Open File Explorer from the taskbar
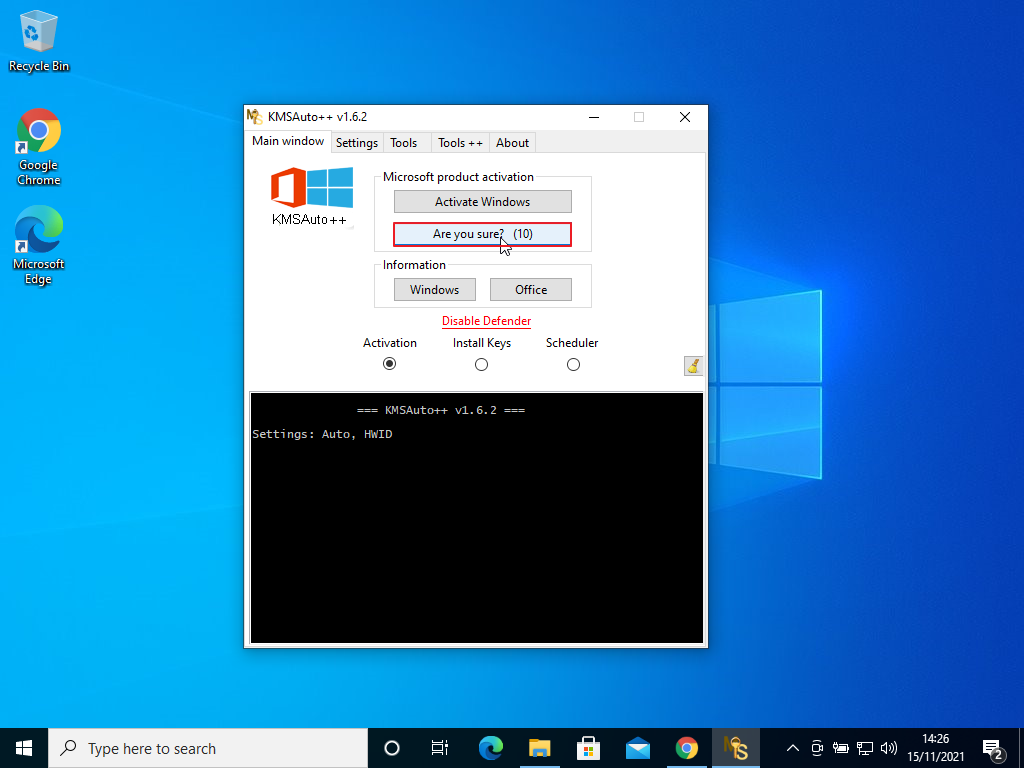 coord(540,748)
